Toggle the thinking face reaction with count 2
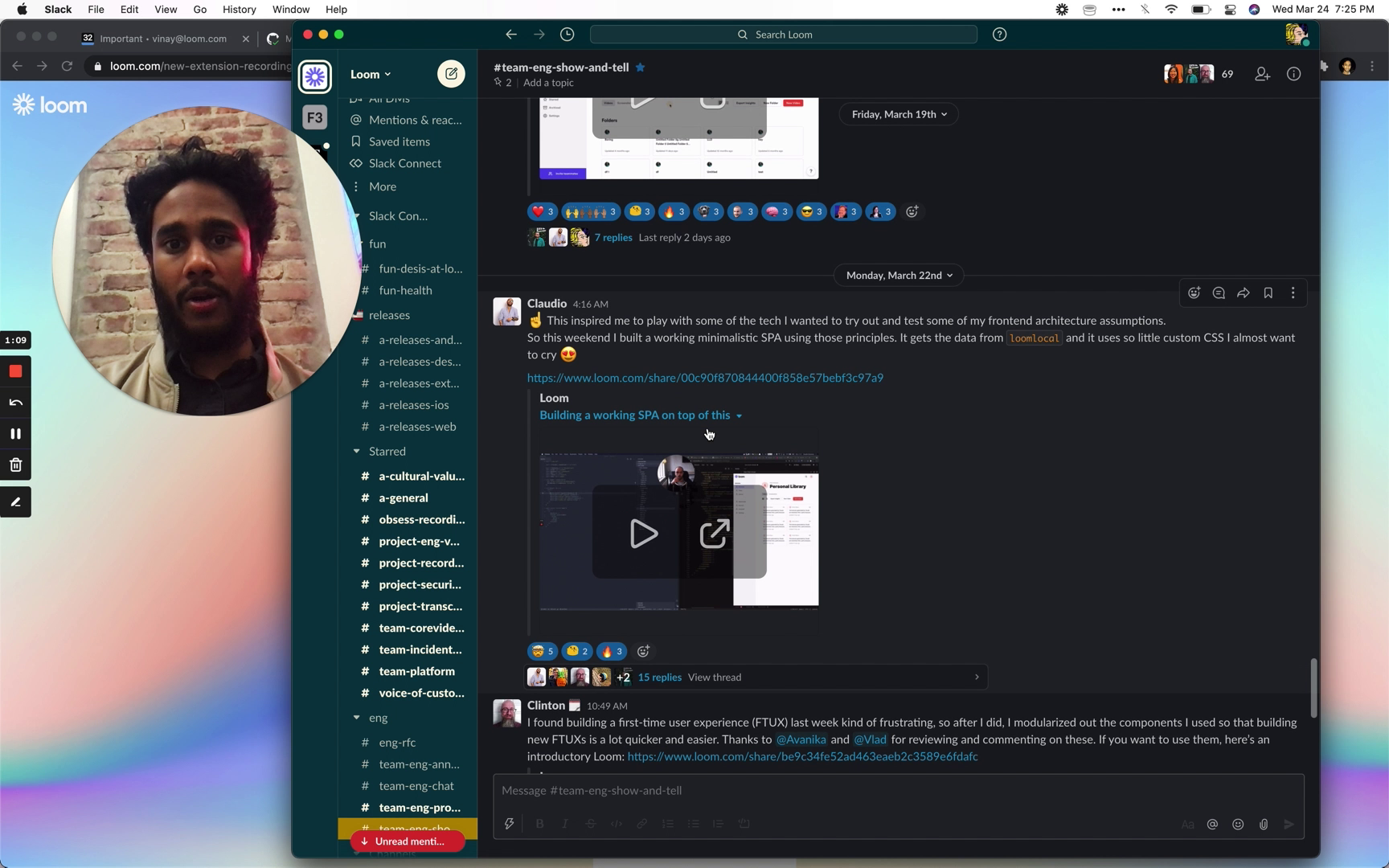This screenshot has height=868, width=1389. click(x=577, y=652)
